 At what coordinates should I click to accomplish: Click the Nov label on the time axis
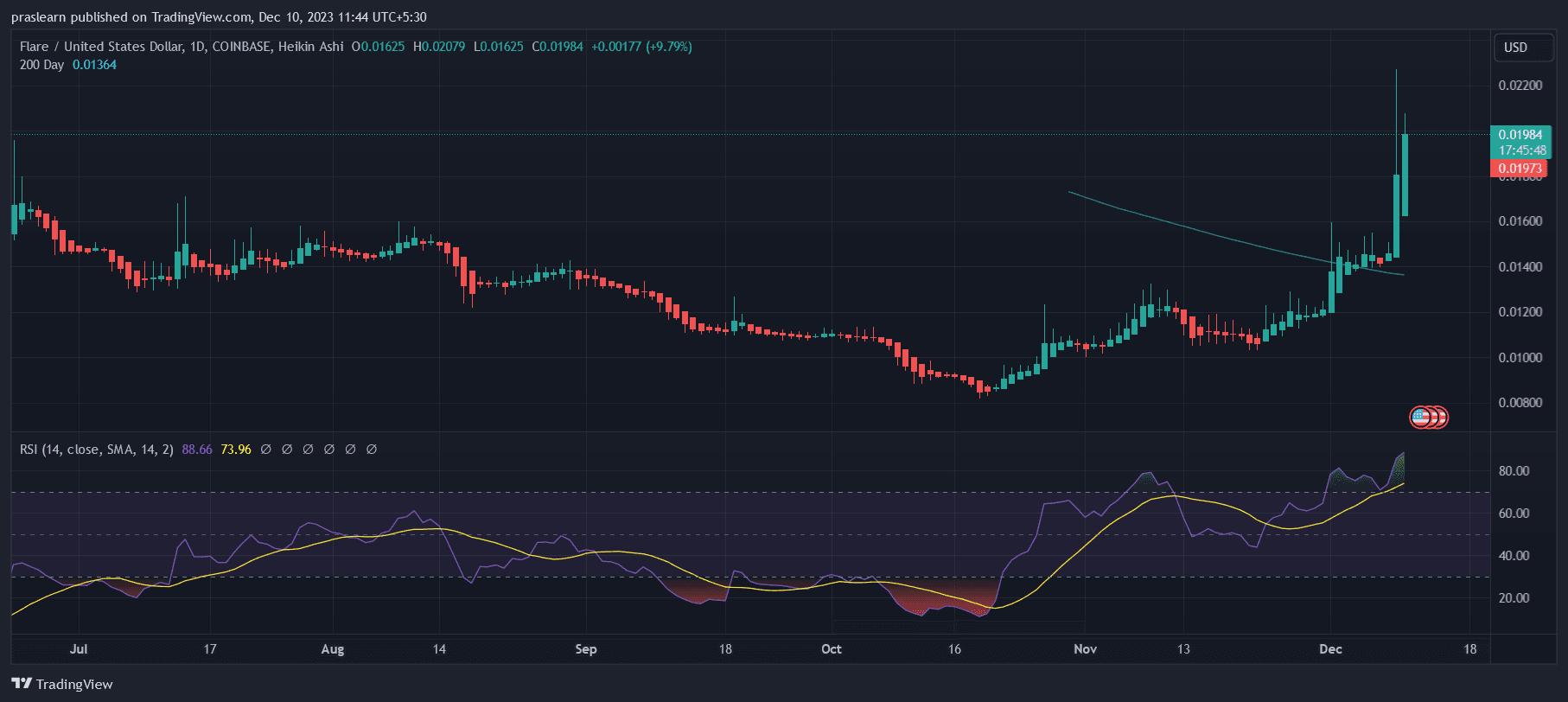click(x=1085, y=649)
